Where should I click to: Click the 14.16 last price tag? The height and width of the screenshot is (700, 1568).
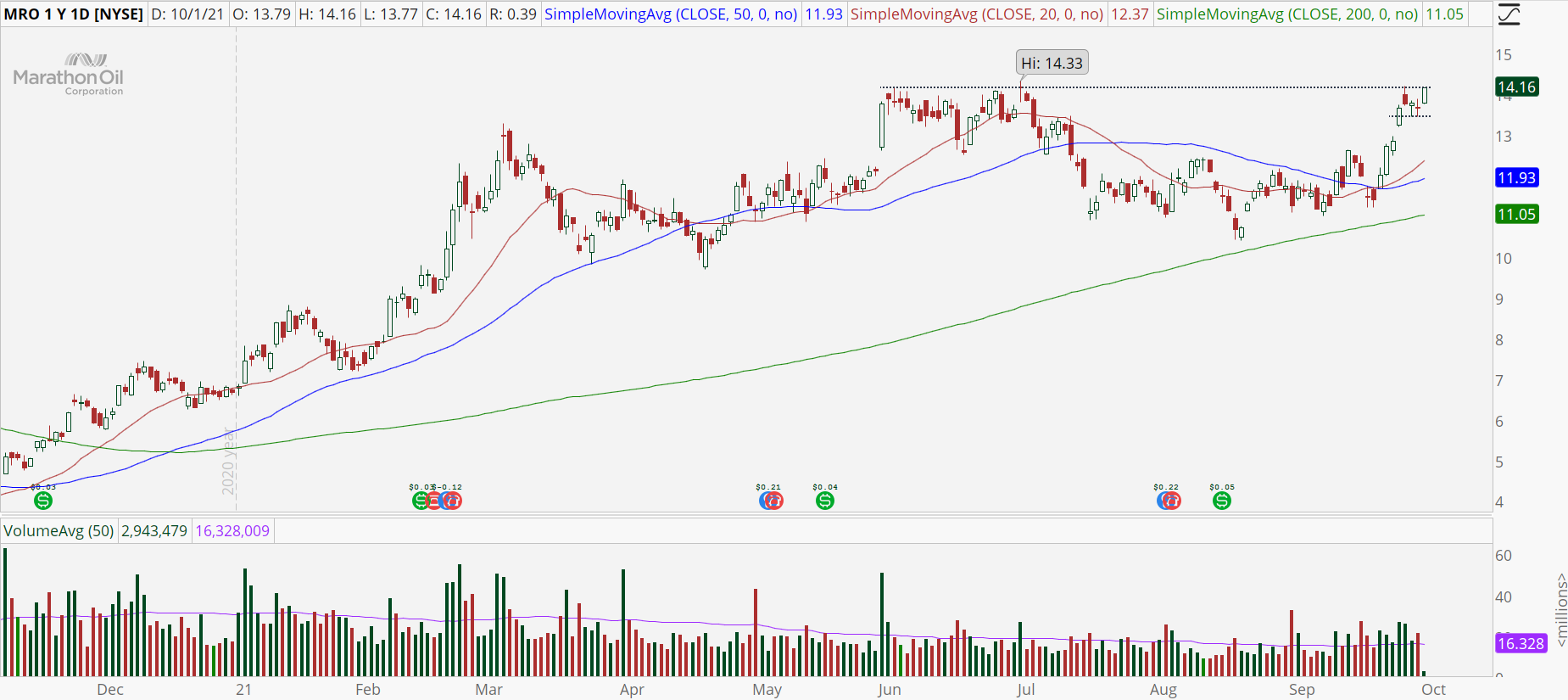click(x=1516, y=87)
